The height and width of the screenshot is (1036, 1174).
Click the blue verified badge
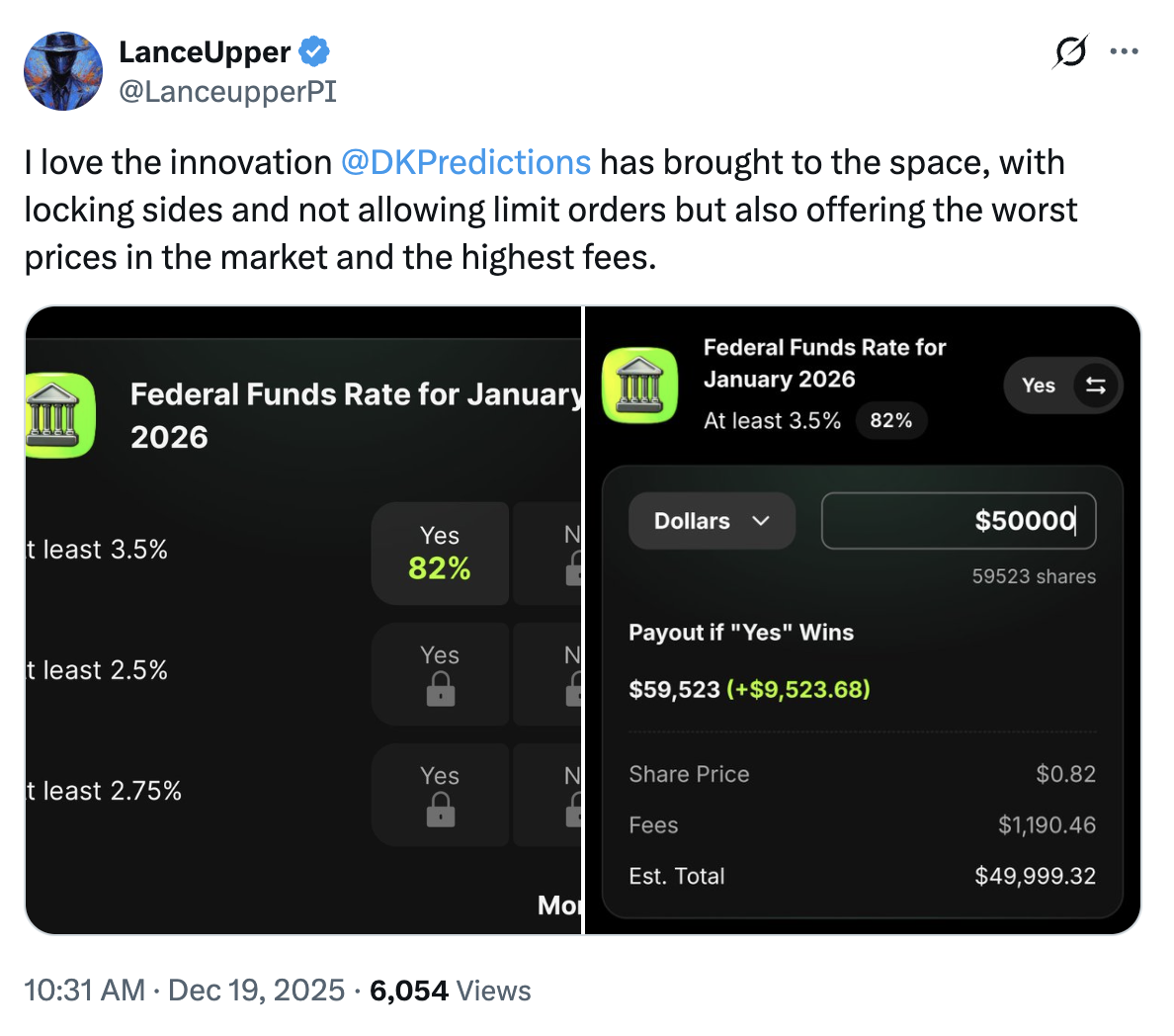pos(314,51)
